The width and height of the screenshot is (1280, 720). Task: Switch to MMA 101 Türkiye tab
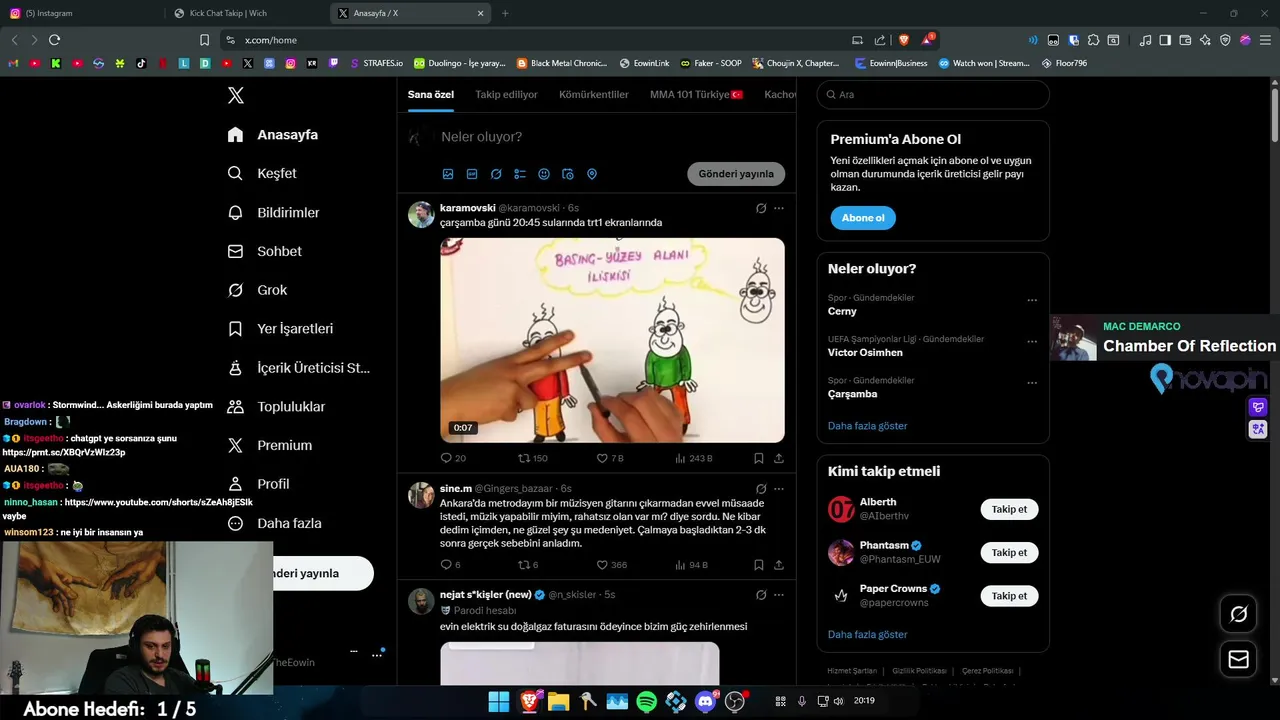pyautogui.click(x=697, y=94)
